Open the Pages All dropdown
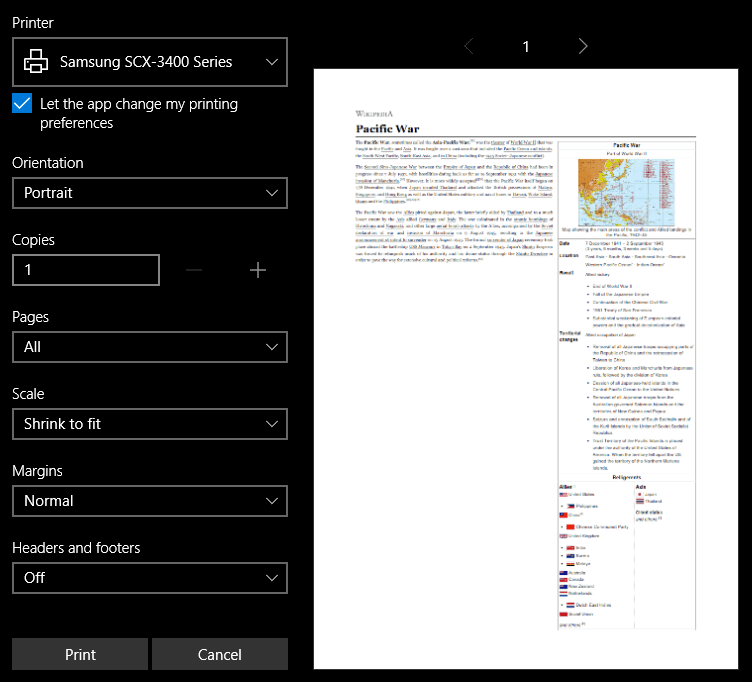 (x=150, y=347)
